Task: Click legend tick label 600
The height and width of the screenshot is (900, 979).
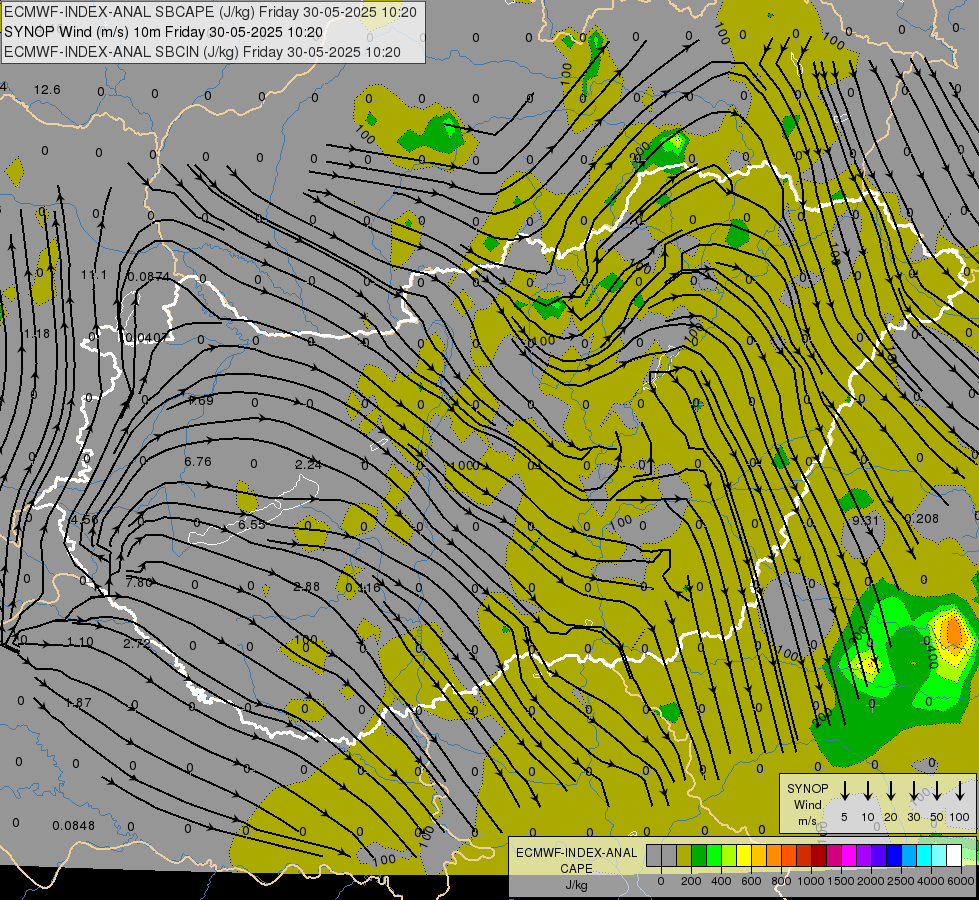Action: 751,881
